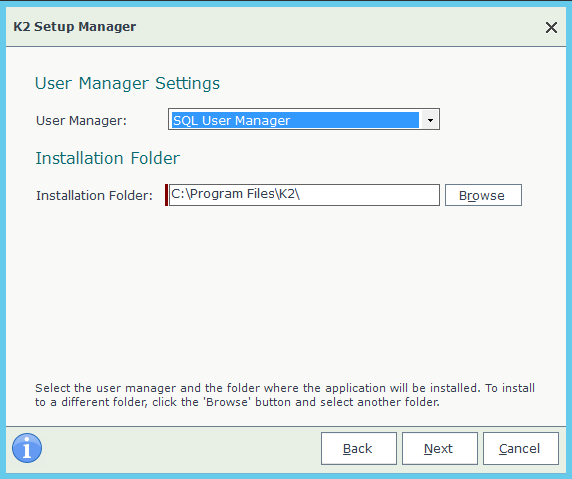Click the instruction text starting 'Select the user manager'
The width and height of the screenshot is (572, 479).
click(x=285, y=388)
